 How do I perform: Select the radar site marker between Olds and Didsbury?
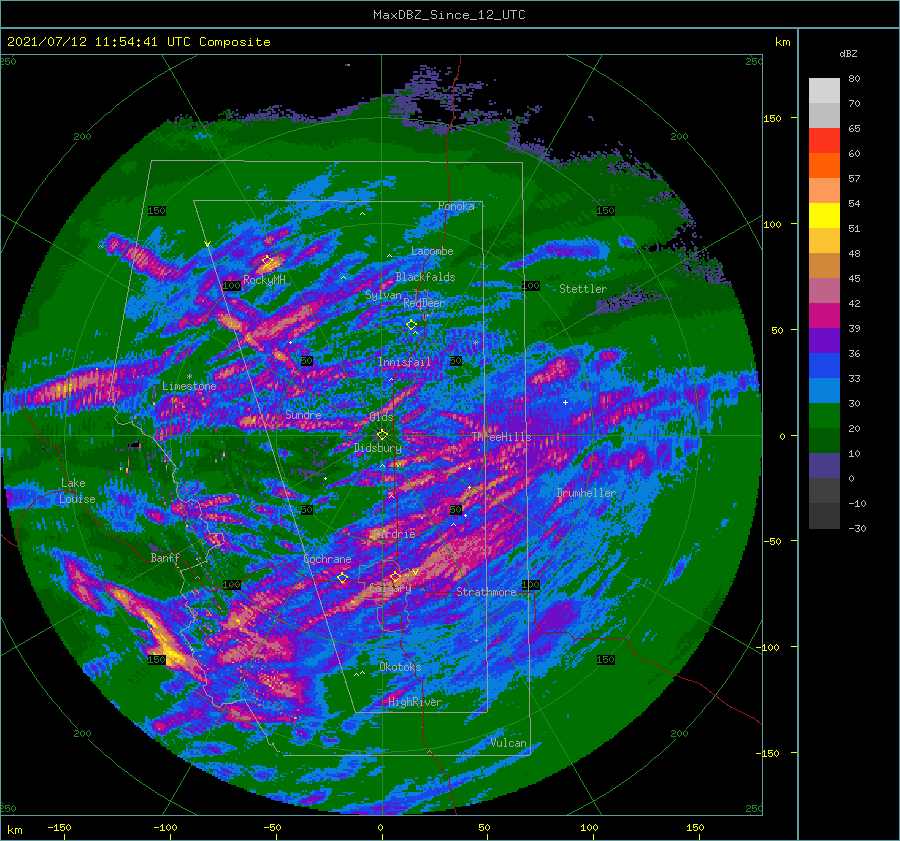[382, 435]
